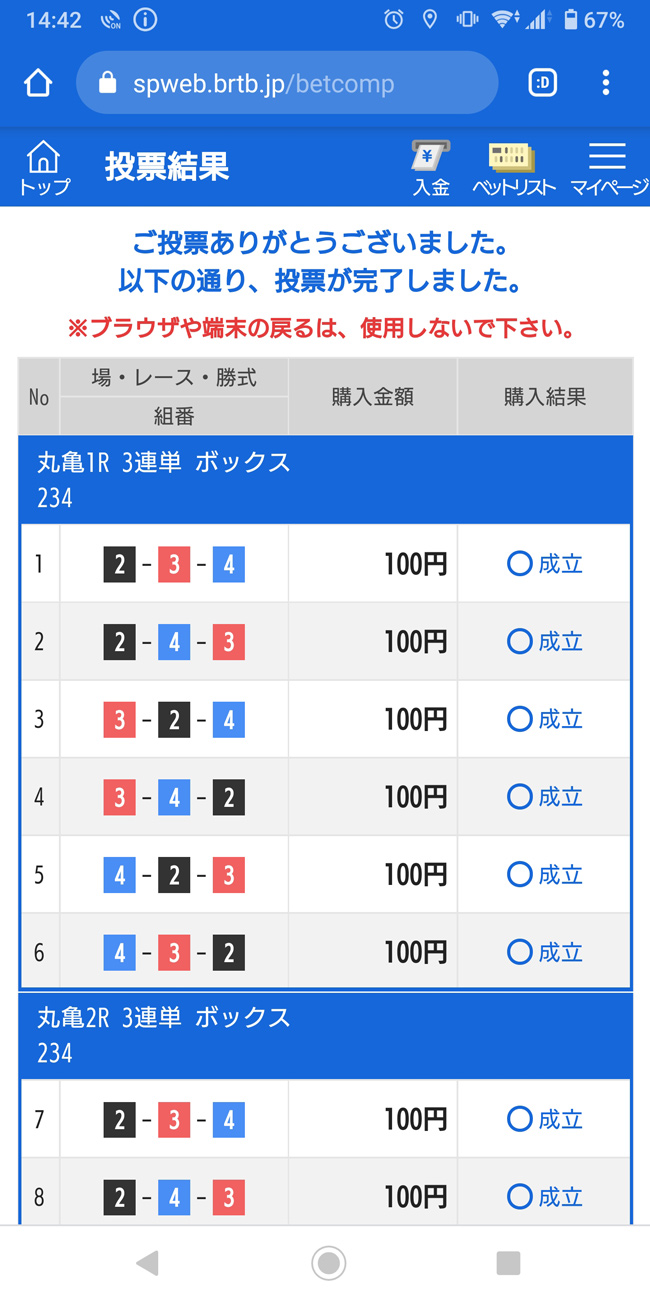Tap the browser home button

(38, 83)
